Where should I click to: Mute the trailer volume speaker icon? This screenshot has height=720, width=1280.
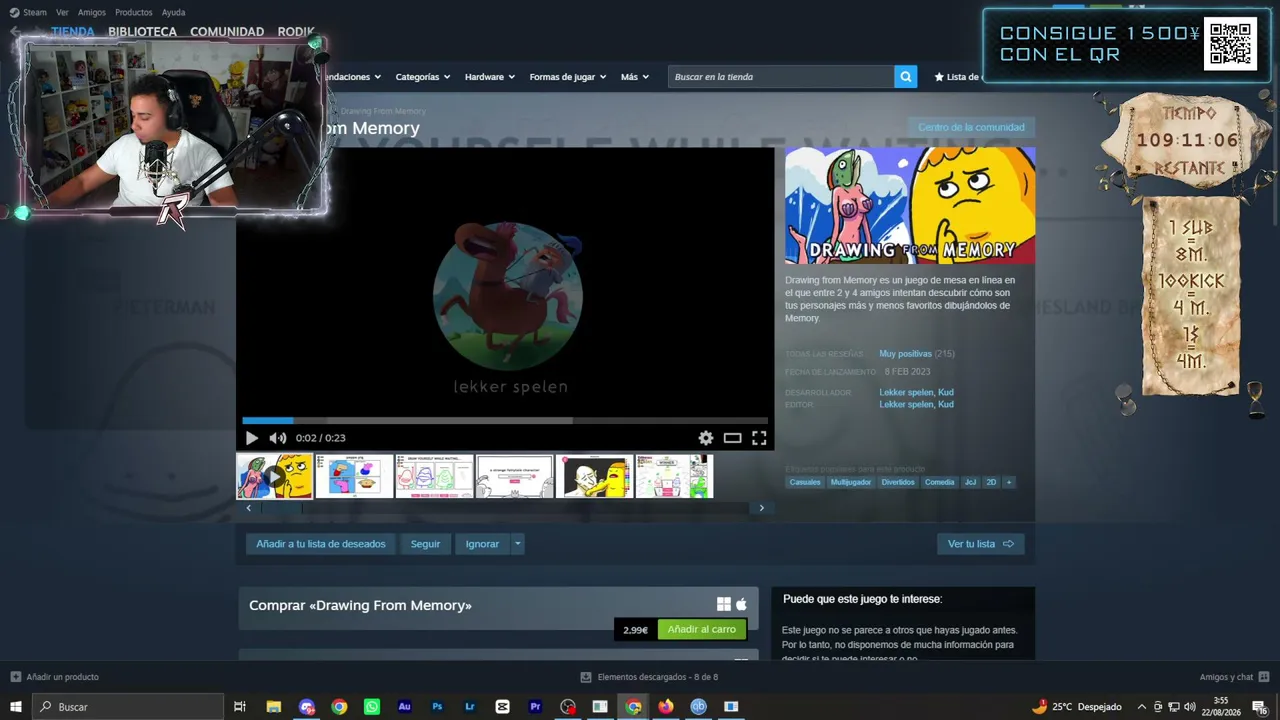click(277, 438)
